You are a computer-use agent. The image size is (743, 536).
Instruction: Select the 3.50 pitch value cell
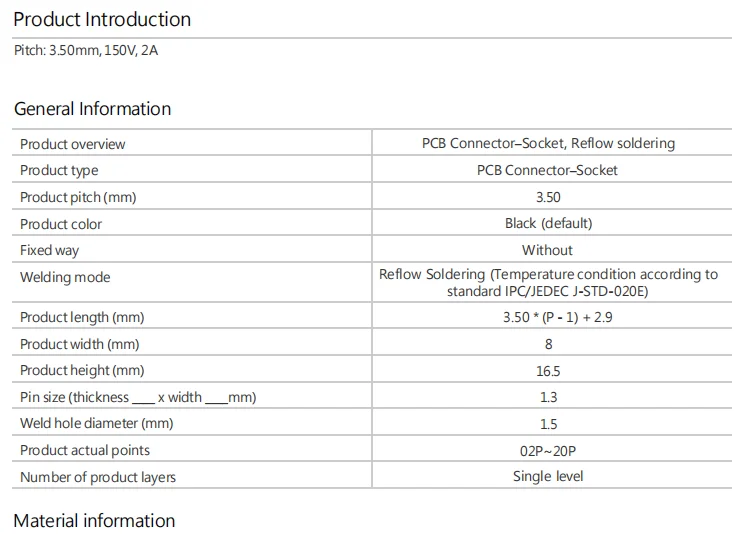pyautogui.click(x=547, y=197)
